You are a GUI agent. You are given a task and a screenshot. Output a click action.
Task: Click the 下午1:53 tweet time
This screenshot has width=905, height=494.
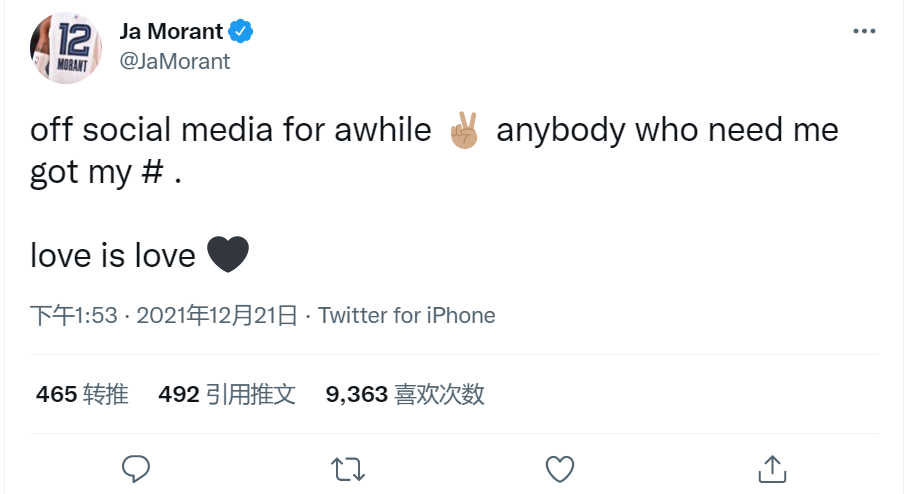click(74, 316)
